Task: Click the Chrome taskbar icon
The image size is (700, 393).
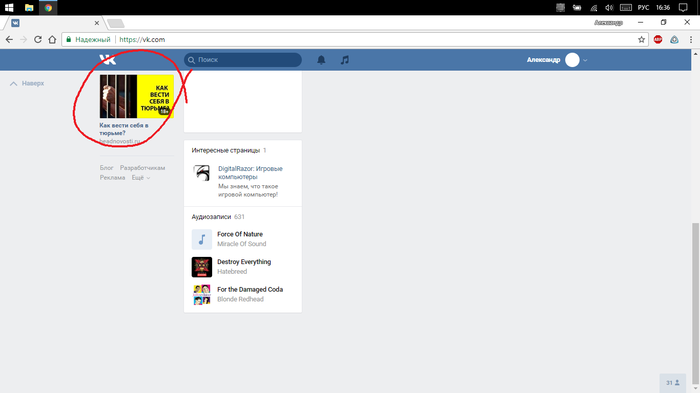Action: 48,8
